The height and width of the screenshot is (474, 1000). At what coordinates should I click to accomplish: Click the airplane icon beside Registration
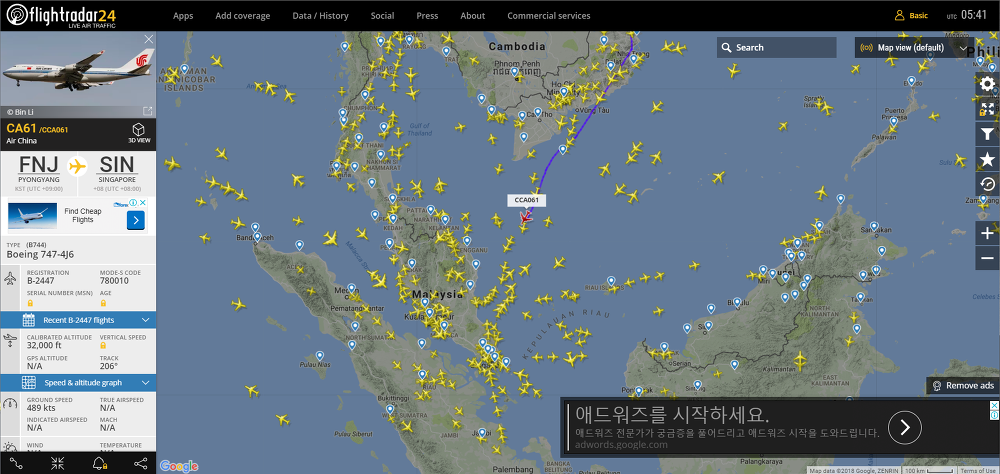[x=10, y=278]
